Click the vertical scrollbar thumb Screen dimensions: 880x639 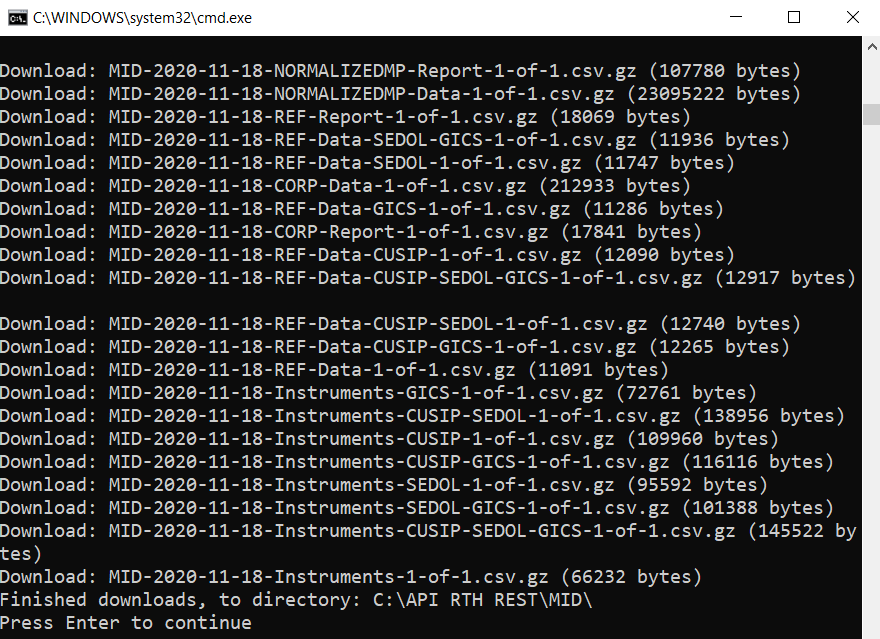click(872, 114)
